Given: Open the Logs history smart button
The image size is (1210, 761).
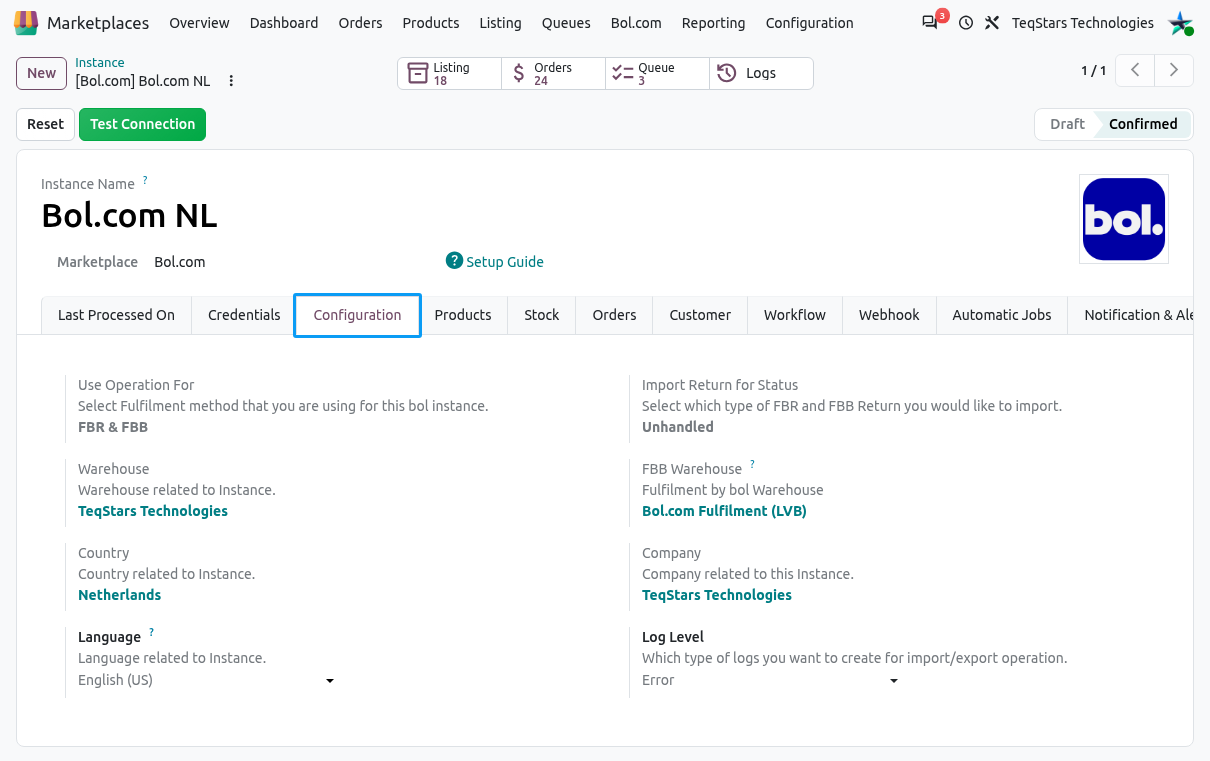Looking at the screenshot, I should coord(761,73).
